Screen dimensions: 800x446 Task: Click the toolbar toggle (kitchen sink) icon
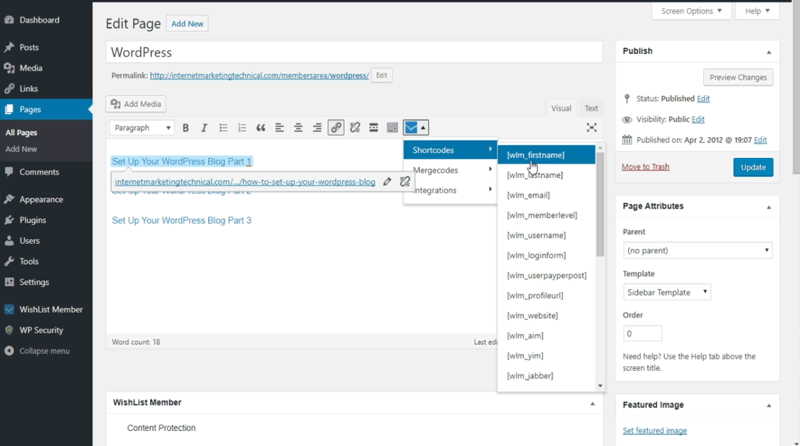392,128
